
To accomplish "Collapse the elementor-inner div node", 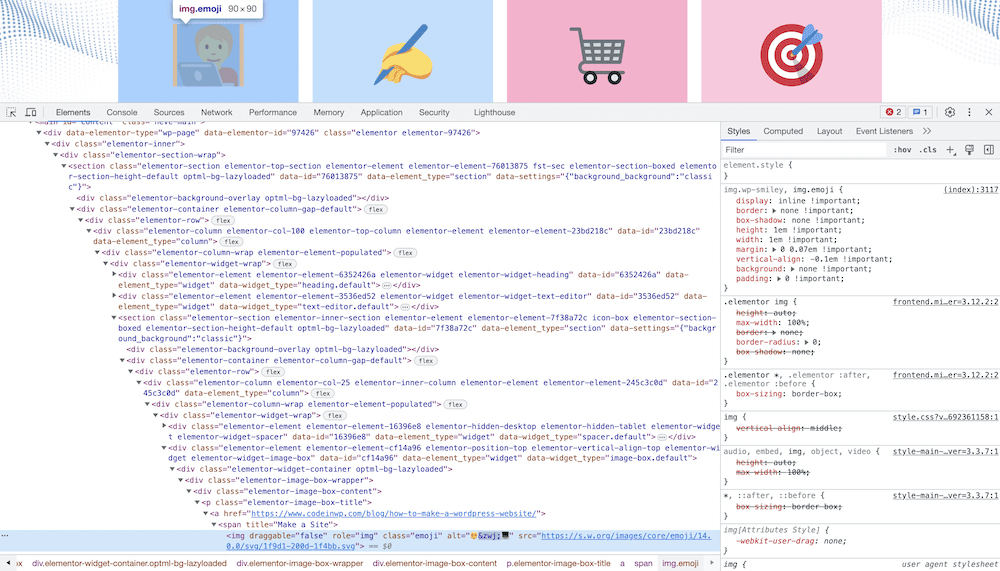I will point(47,144).
